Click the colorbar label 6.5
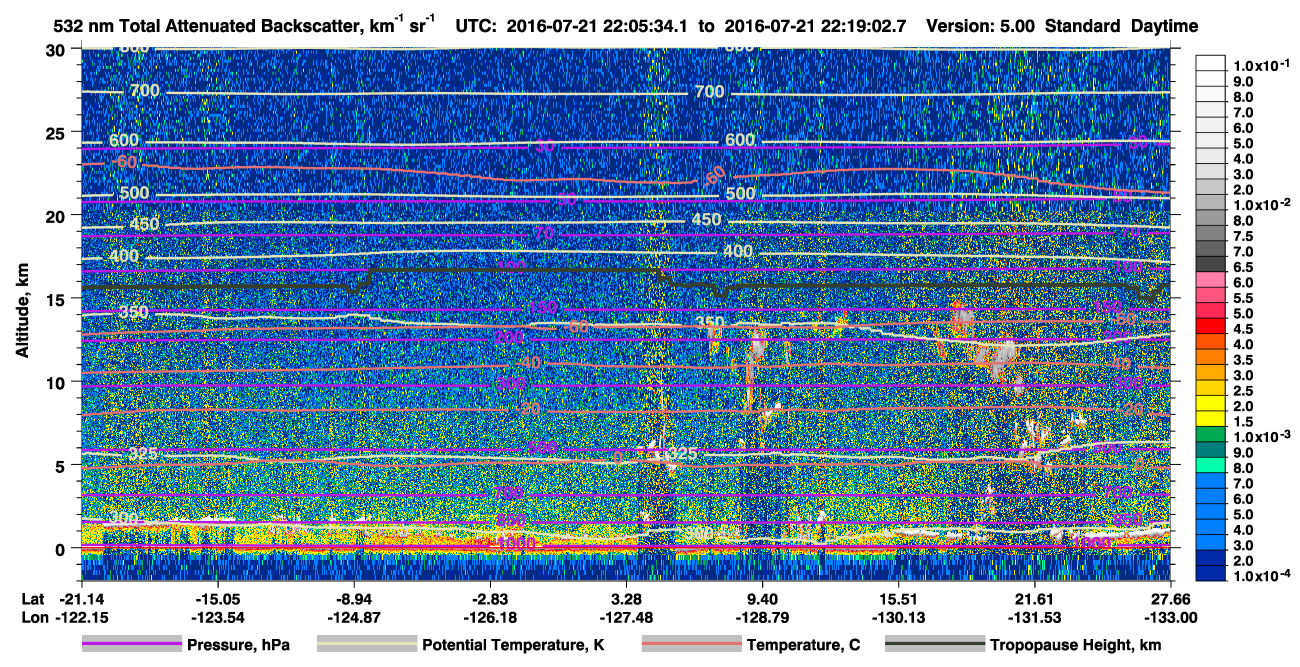Image resolution: width=1300 pixels, height=667 pixels. pos(1244,267)
